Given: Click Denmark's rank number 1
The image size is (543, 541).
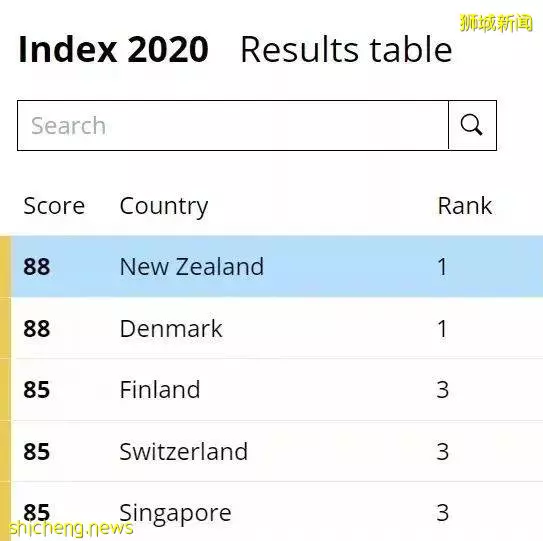Looking at the screenshot, I should 442,328.
